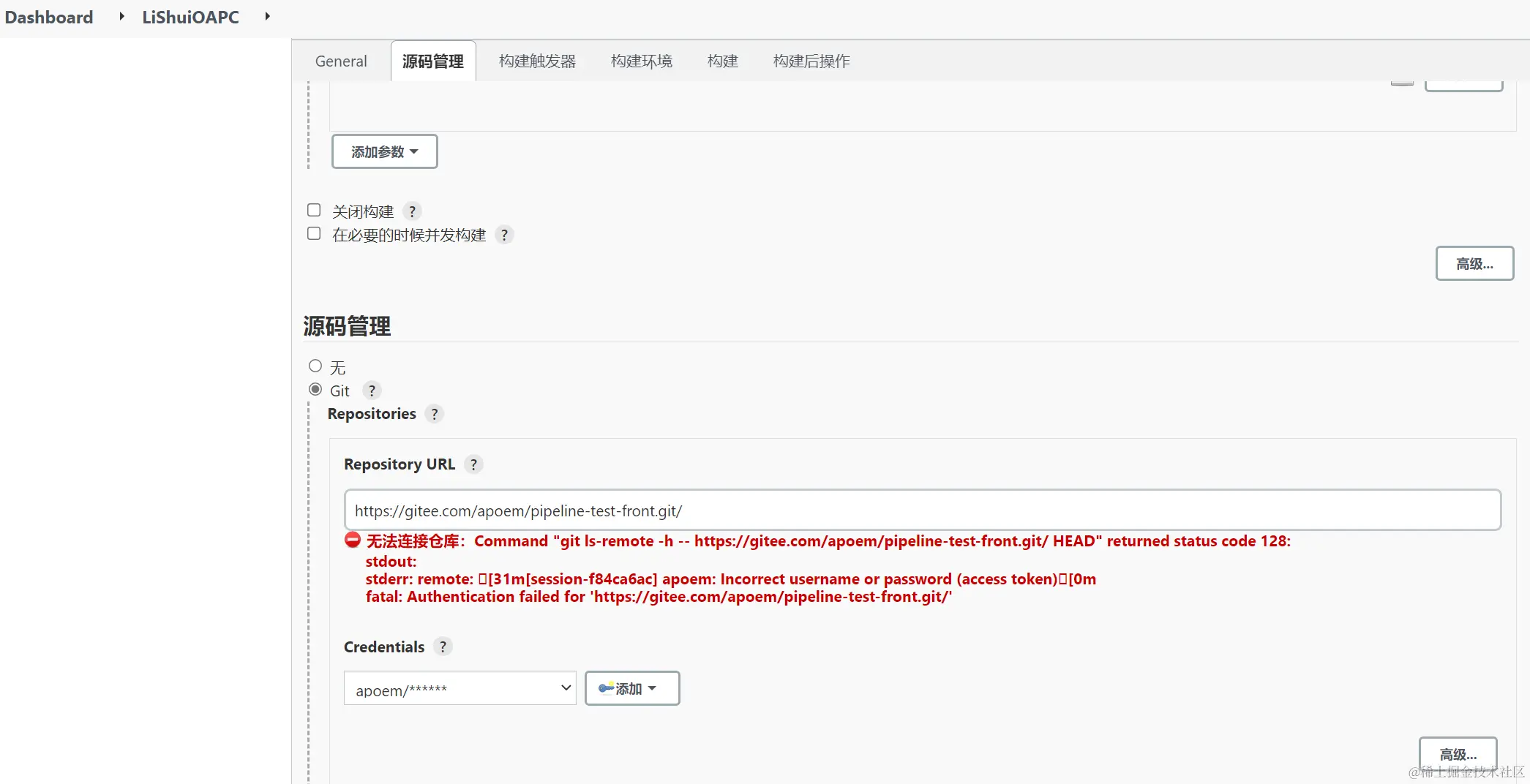
Task: Open help for 关闭构建 option
Action: pos(412,211)
